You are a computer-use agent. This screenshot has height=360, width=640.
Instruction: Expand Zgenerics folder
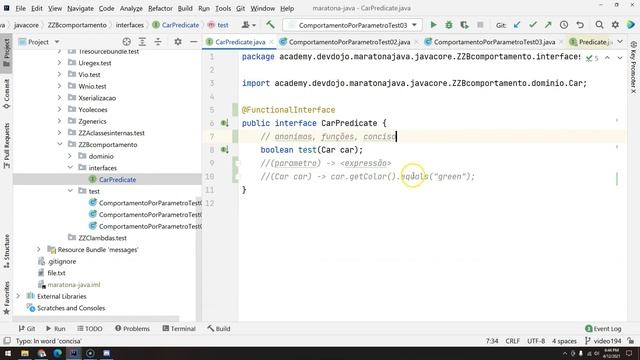[x=60, y=121]
